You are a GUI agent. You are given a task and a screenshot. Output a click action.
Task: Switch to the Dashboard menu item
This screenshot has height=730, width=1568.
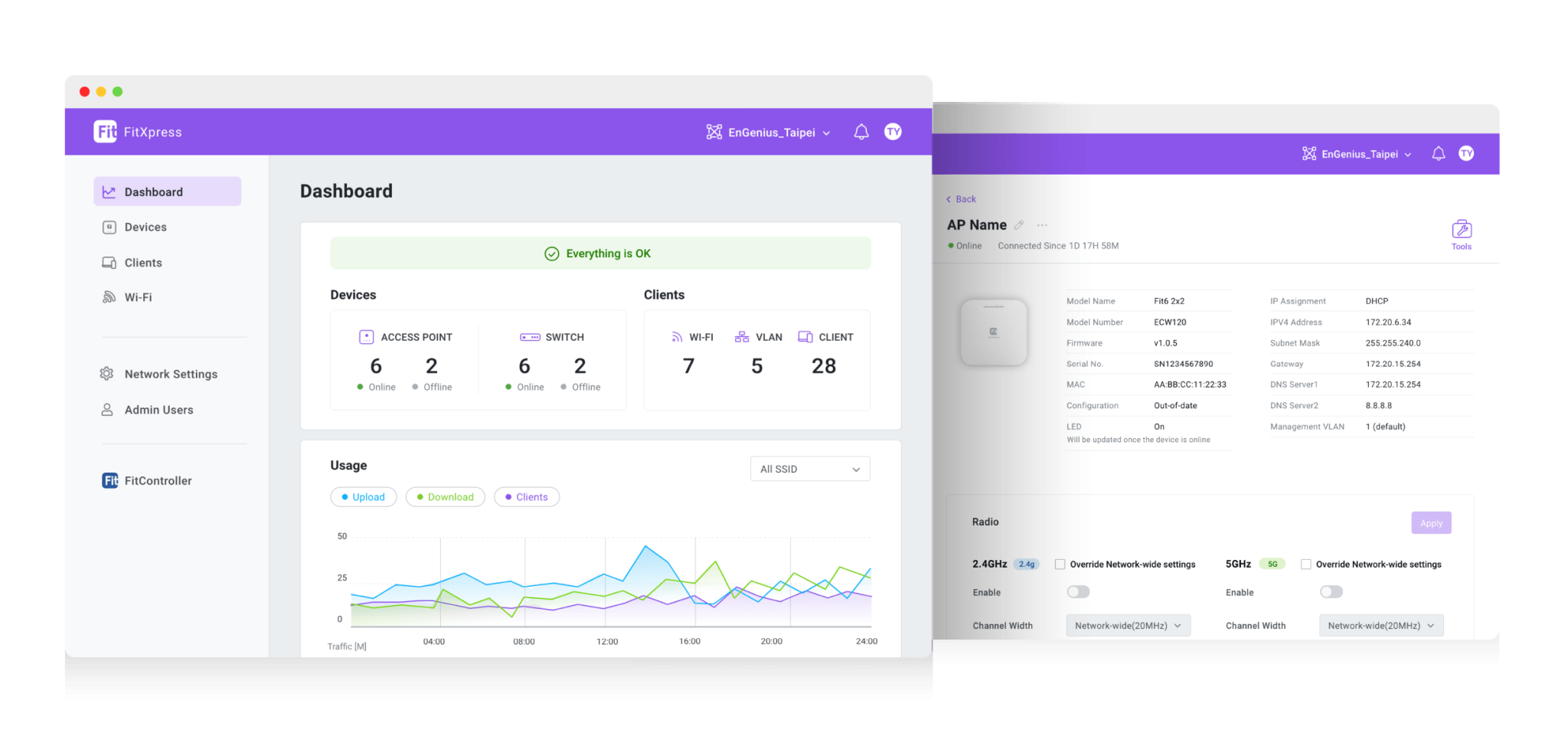coord(153,192)
